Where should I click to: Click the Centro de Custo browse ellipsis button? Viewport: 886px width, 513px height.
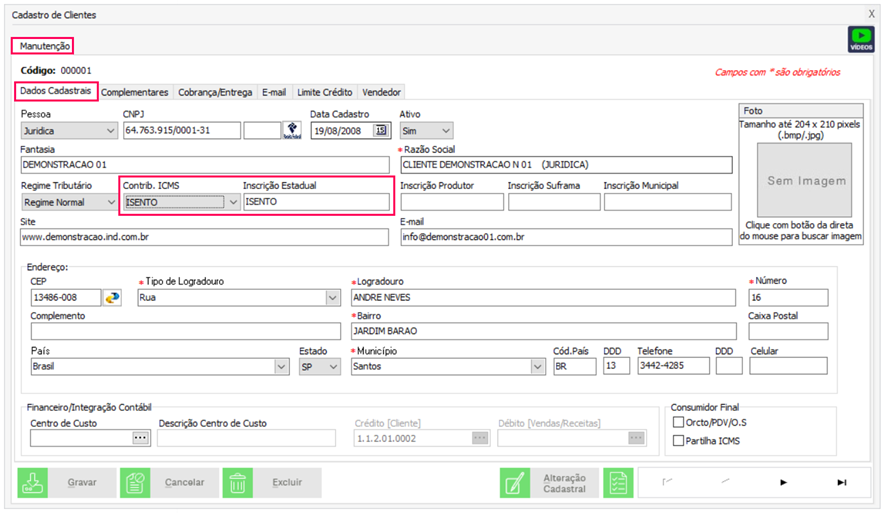tap(140, 438)
